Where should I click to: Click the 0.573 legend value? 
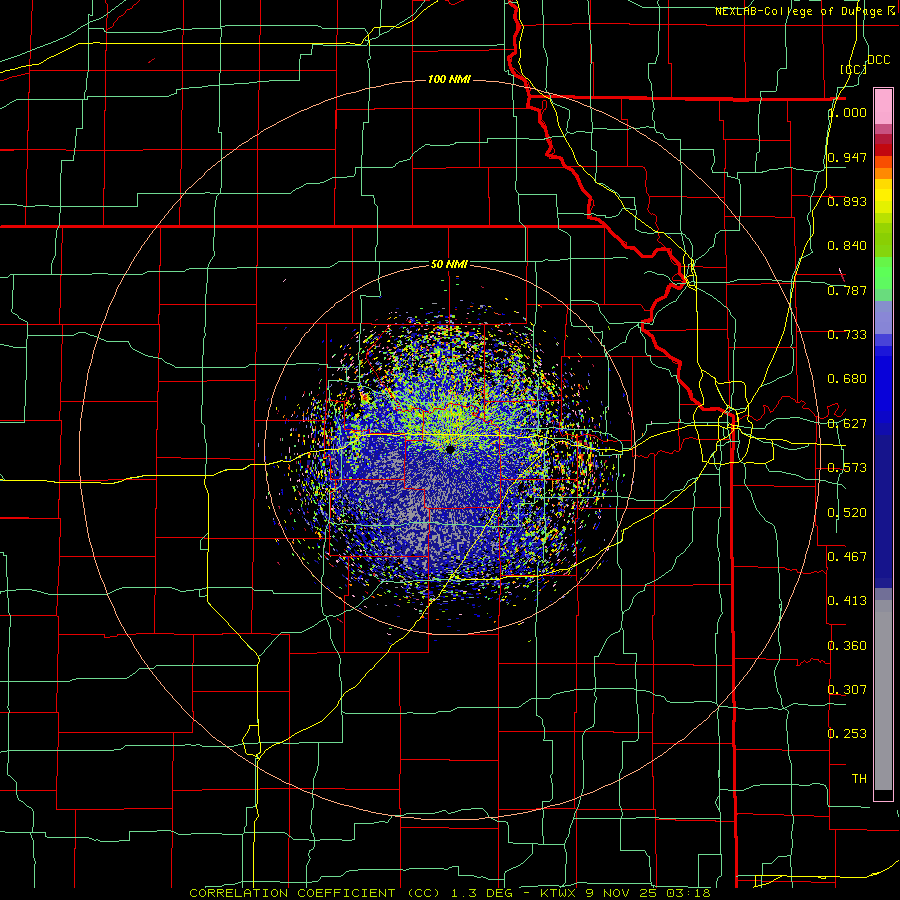(847, 468)
